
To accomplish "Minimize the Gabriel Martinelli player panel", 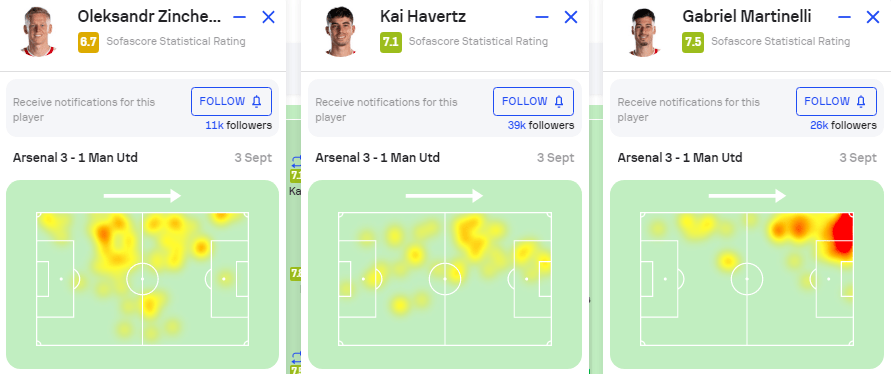I will click(844, 18).
